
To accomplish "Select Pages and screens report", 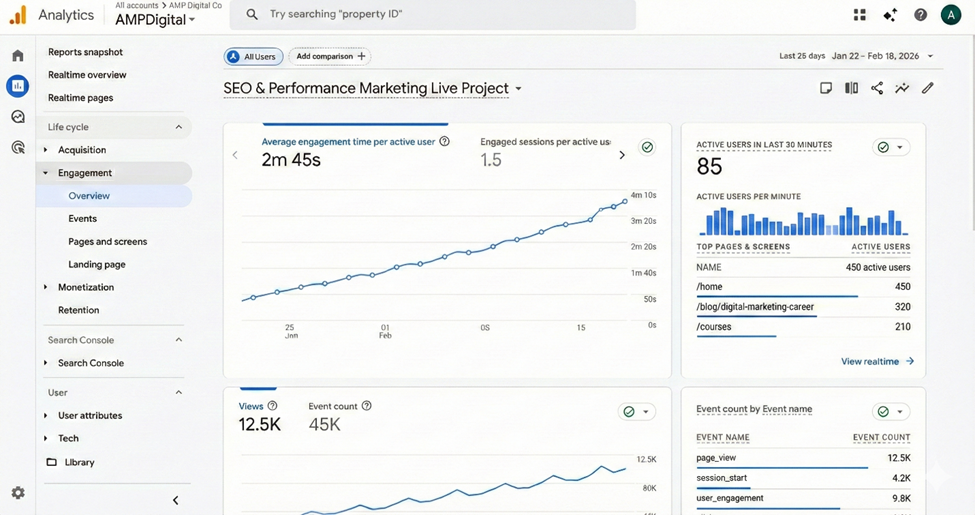I will (x=107, y=242).
